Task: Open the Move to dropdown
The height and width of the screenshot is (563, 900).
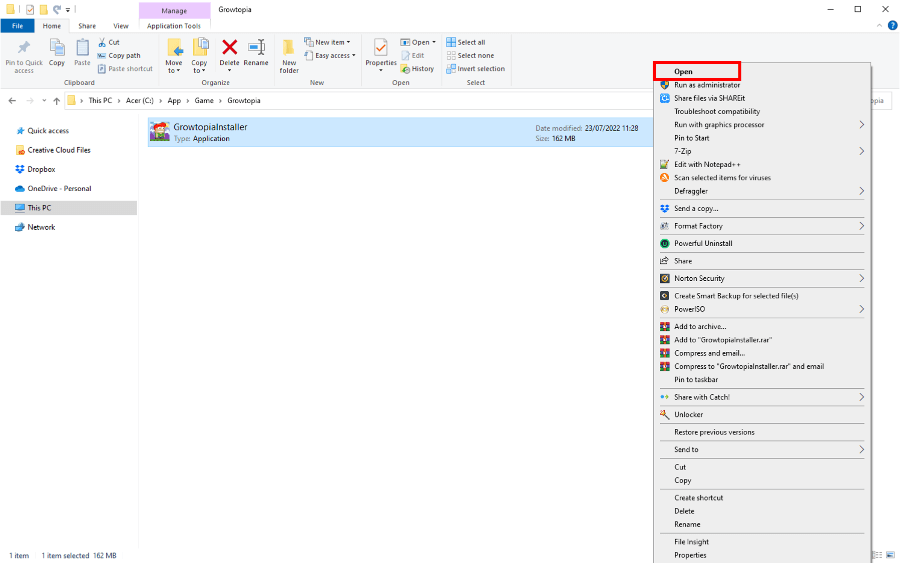Action: [x=173, y=56]
